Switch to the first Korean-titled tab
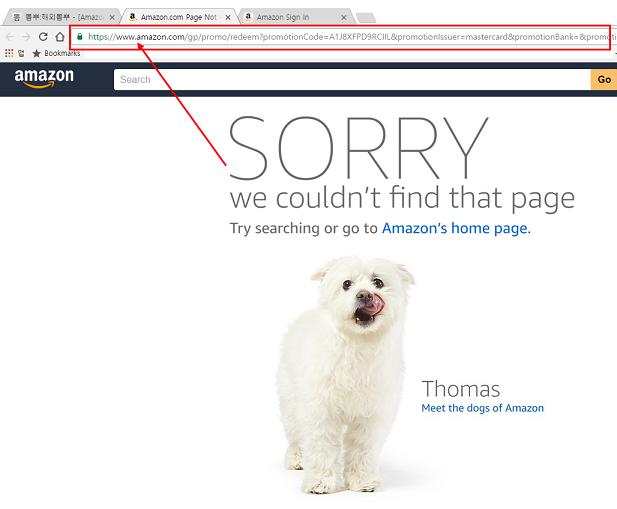The height and width of the screenshot is (509, 617). [59, 17]
